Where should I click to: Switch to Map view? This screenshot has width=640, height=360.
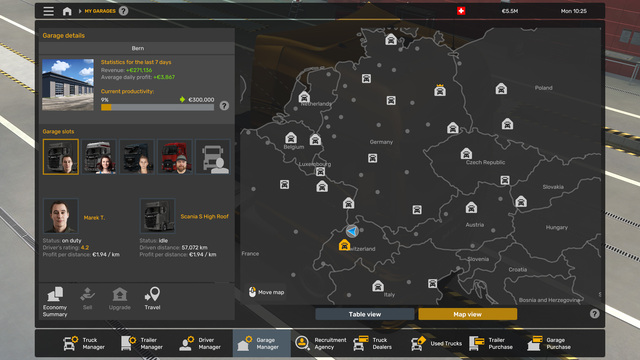point(467,314)
